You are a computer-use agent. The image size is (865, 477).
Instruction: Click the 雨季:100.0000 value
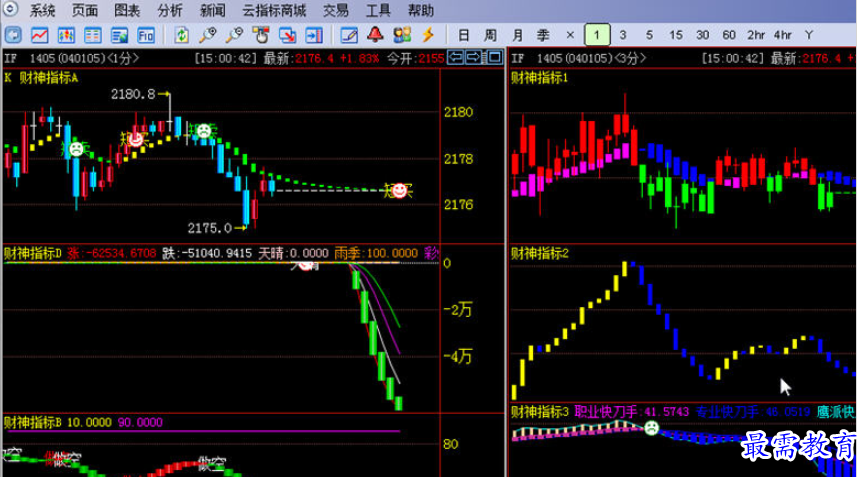376,254
